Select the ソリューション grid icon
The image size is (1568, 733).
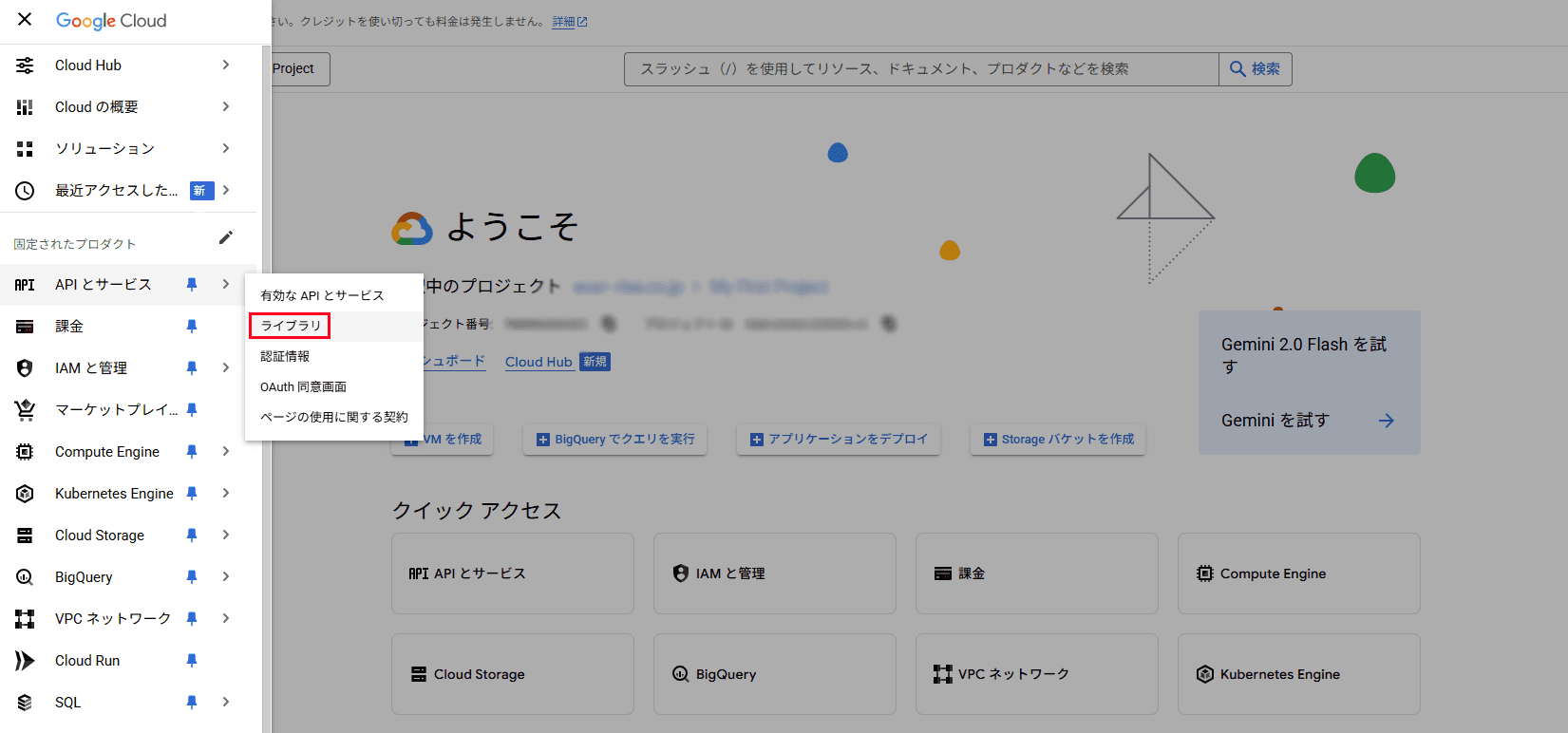25,148
